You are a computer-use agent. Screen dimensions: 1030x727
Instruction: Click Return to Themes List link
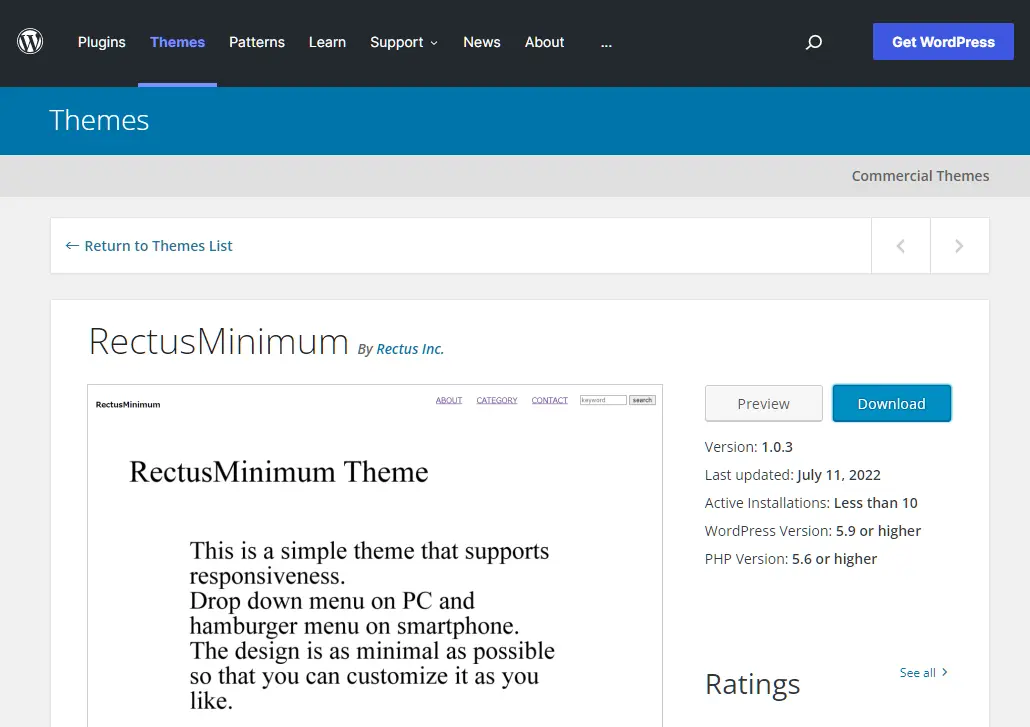pyautogui.click(x=149, y=246)
